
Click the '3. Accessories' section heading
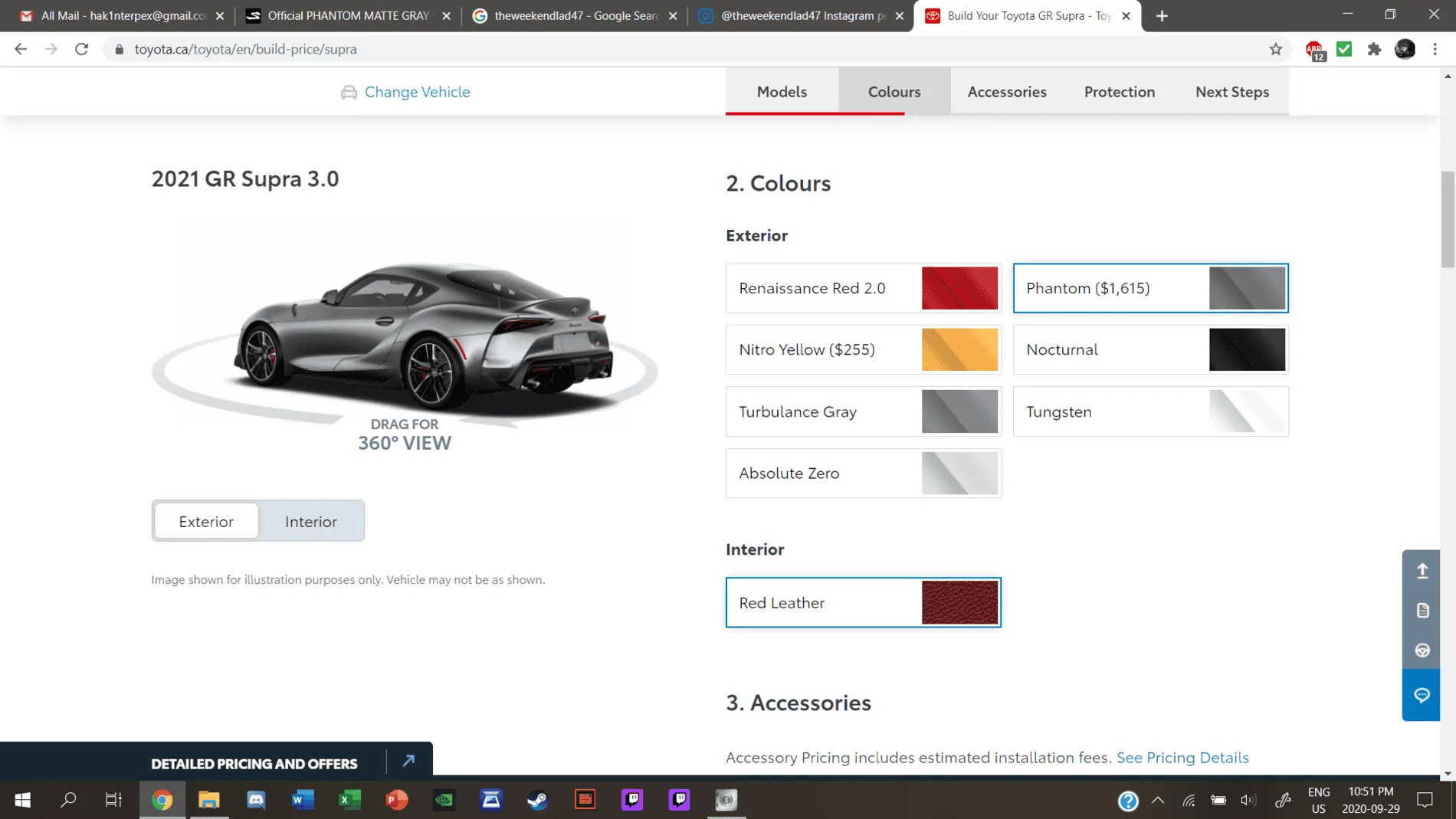coord(799,703)
